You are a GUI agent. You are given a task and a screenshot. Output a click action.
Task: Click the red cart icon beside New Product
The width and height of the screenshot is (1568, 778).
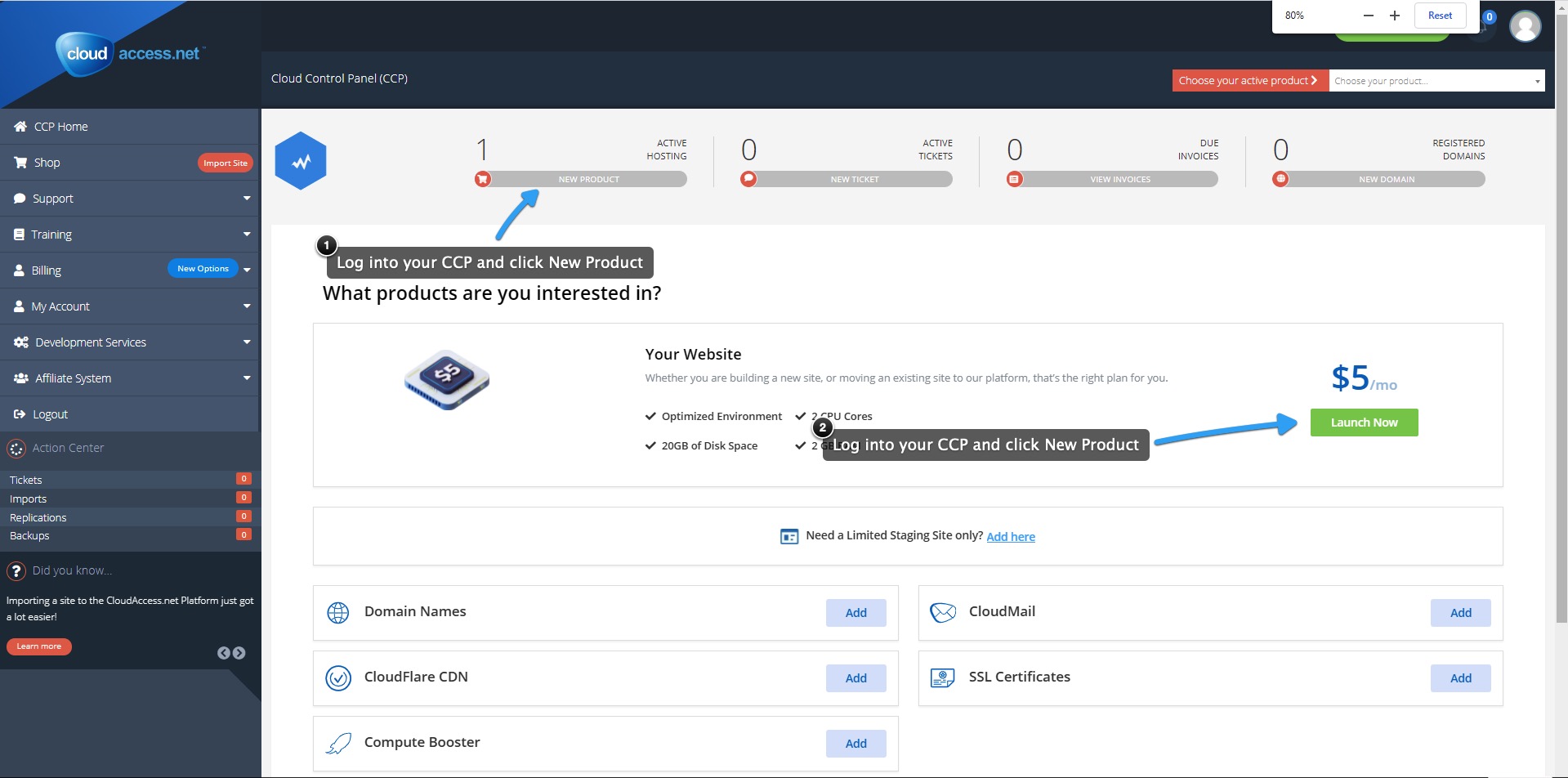[483, 179]
